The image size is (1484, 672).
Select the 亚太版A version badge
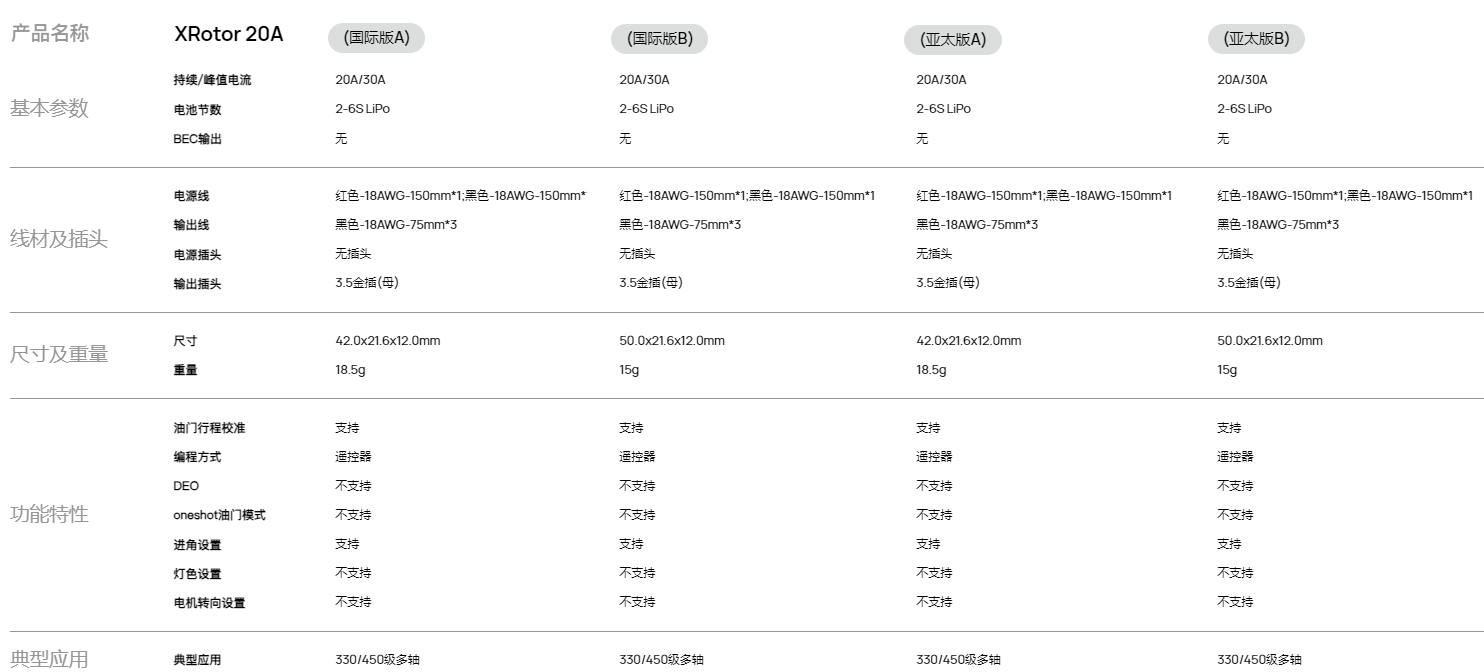952,39
